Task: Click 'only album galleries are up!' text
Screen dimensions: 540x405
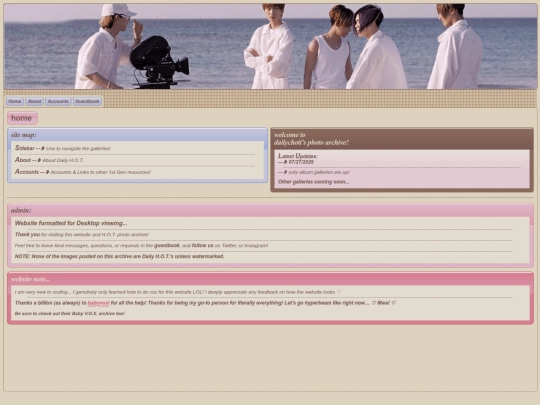Action: 319,172
